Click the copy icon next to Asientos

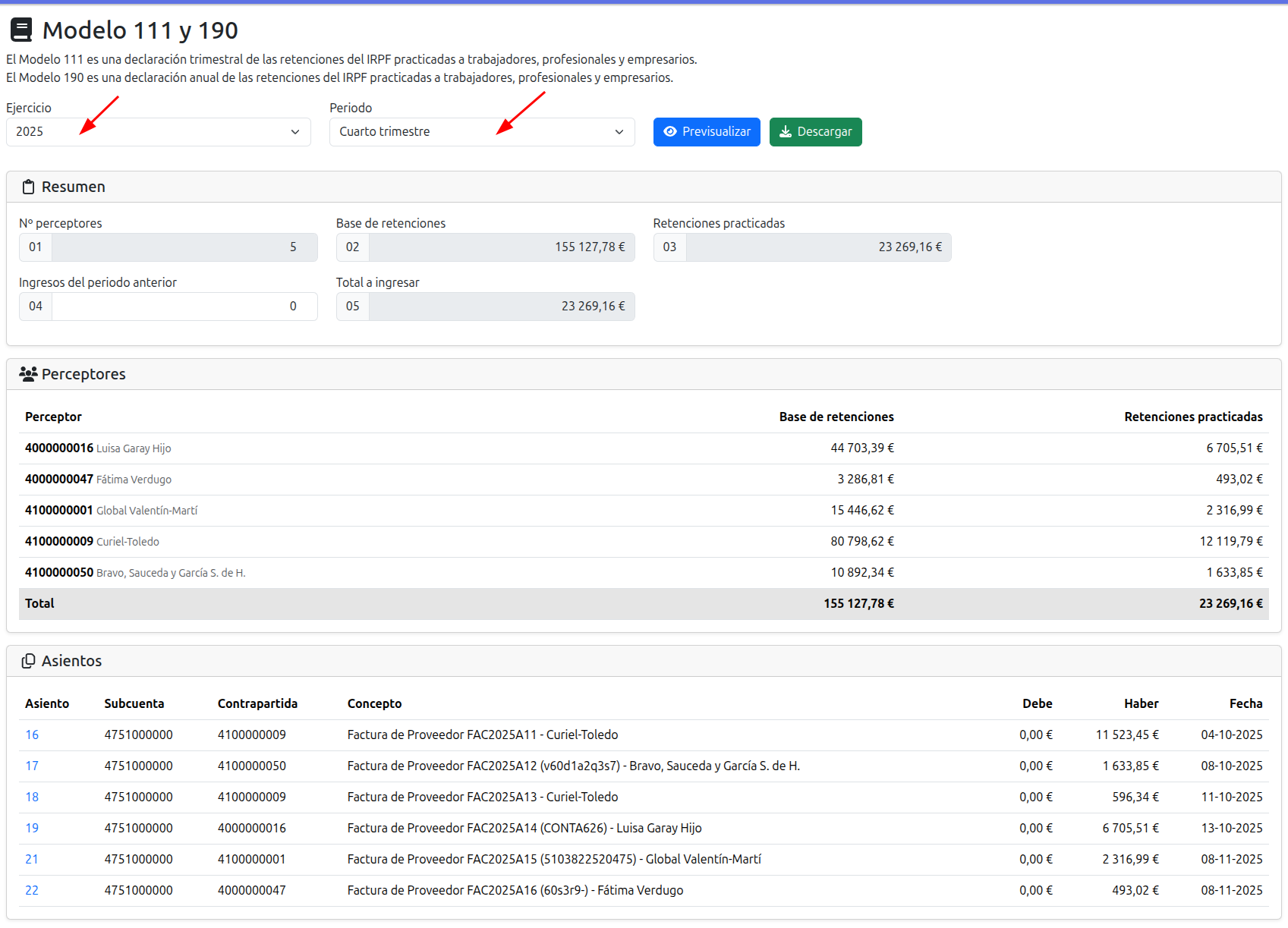click(28, 661)
